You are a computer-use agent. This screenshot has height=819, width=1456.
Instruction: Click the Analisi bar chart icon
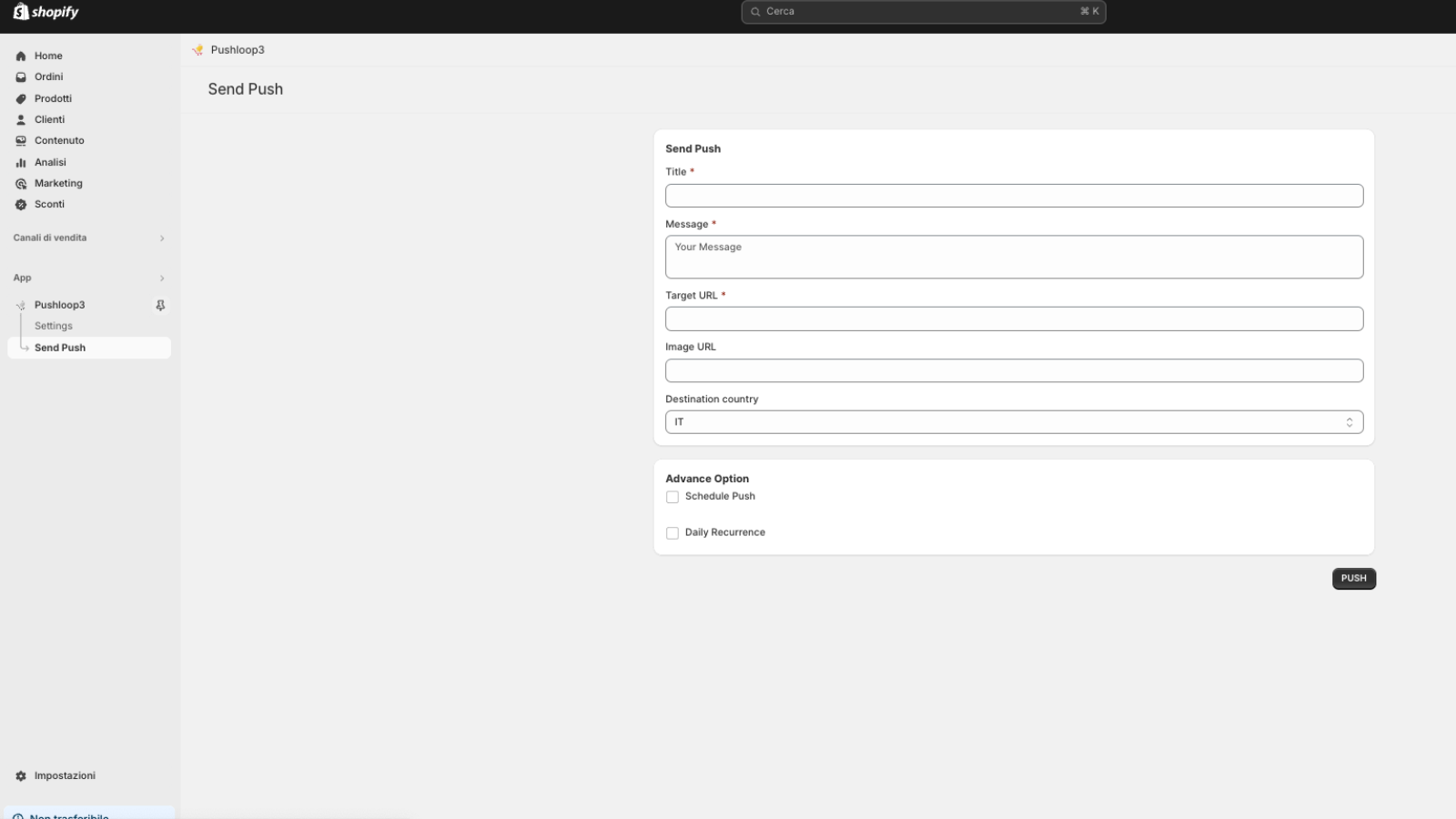click(21, 163)
